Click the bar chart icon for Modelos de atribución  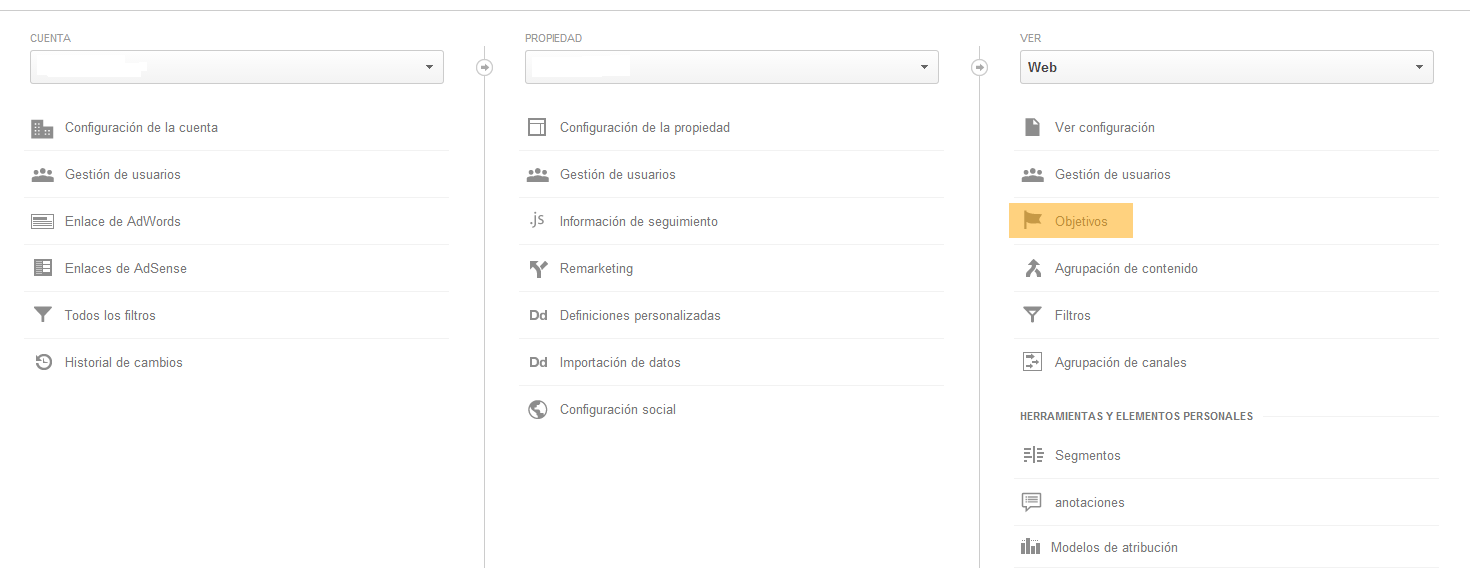click(1031, 547)
